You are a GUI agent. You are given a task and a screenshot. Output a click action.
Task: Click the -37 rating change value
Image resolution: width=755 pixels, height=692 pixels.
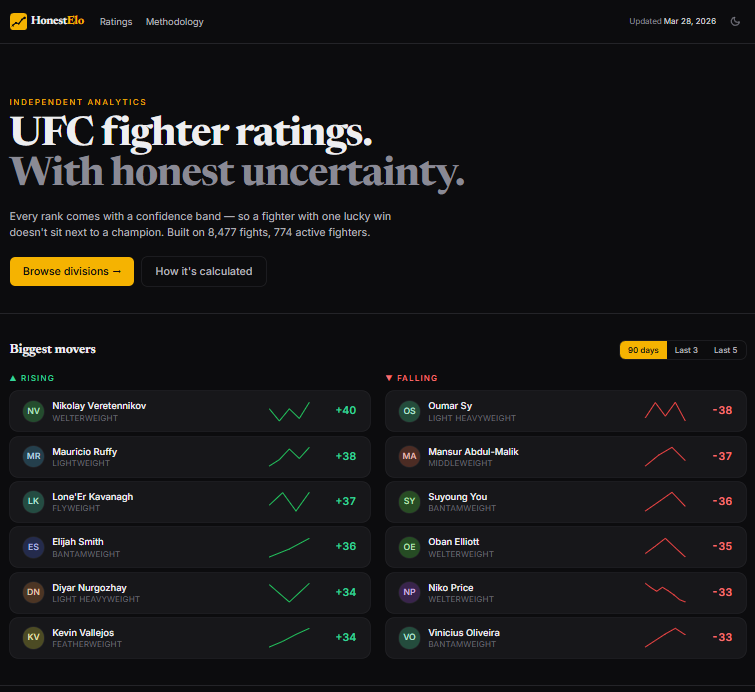722,456
